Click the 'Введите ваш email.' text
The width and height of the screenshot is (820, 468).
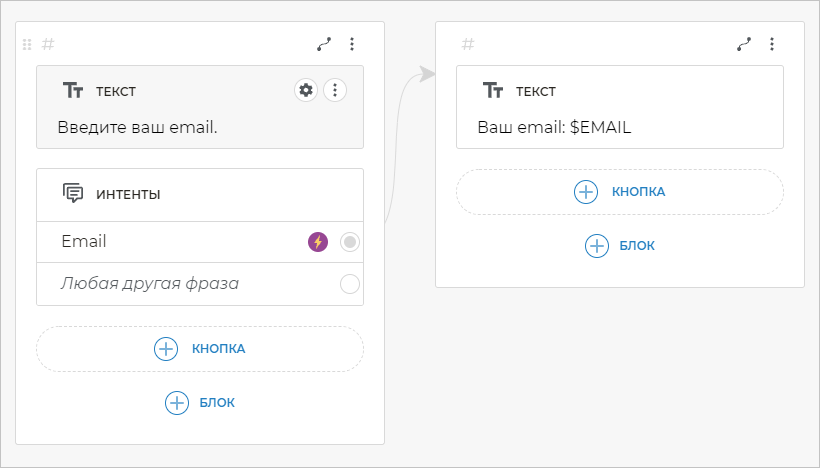pyautogui.click(x=137, y=127)
